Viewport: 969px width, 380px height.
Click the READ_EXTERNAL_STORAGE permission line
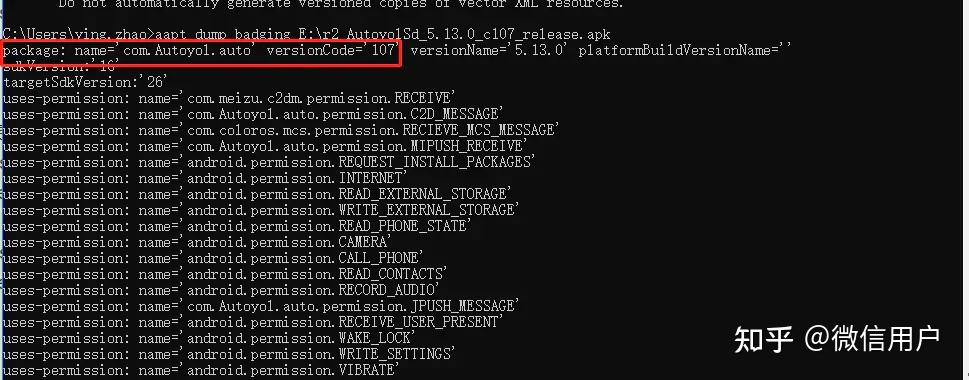pos(256,195)
